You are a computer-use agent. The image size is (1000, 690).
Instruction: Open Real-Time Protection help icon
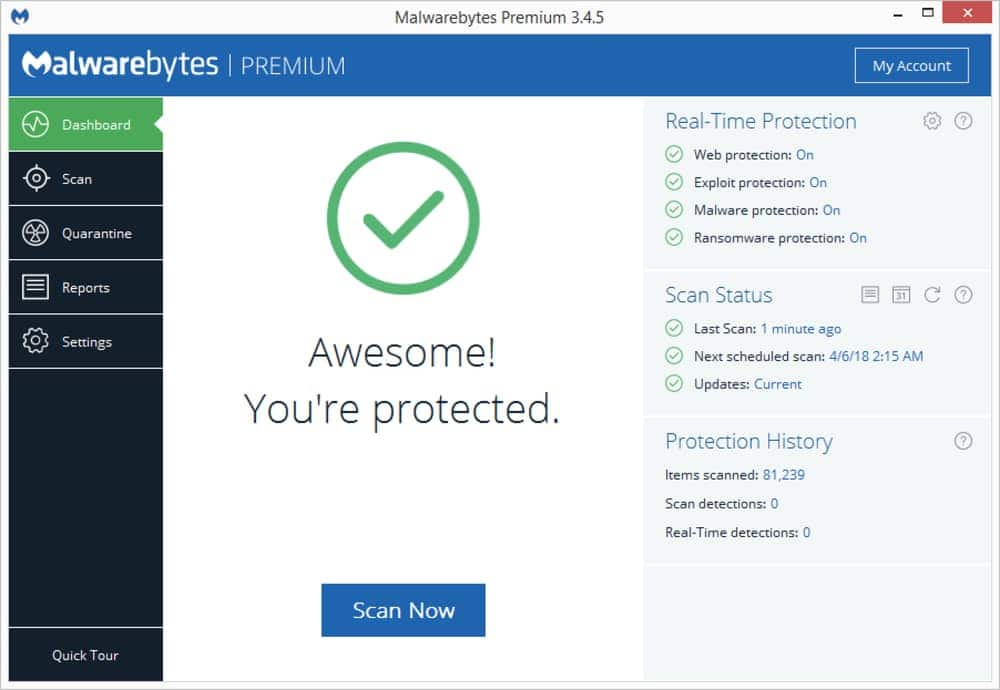[x=963, y=121]
